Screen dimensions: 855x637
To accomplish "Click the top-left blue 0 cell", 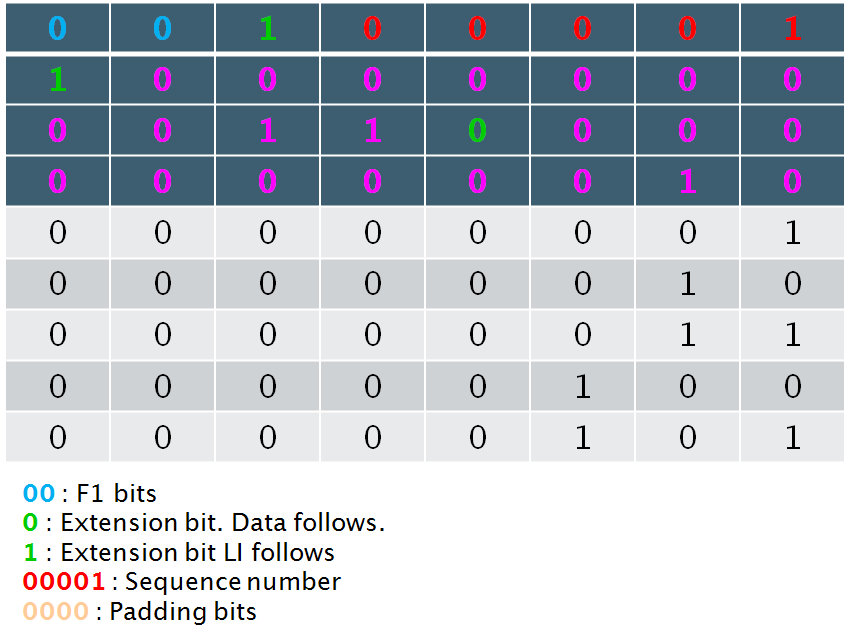I will tap(57, 28).
